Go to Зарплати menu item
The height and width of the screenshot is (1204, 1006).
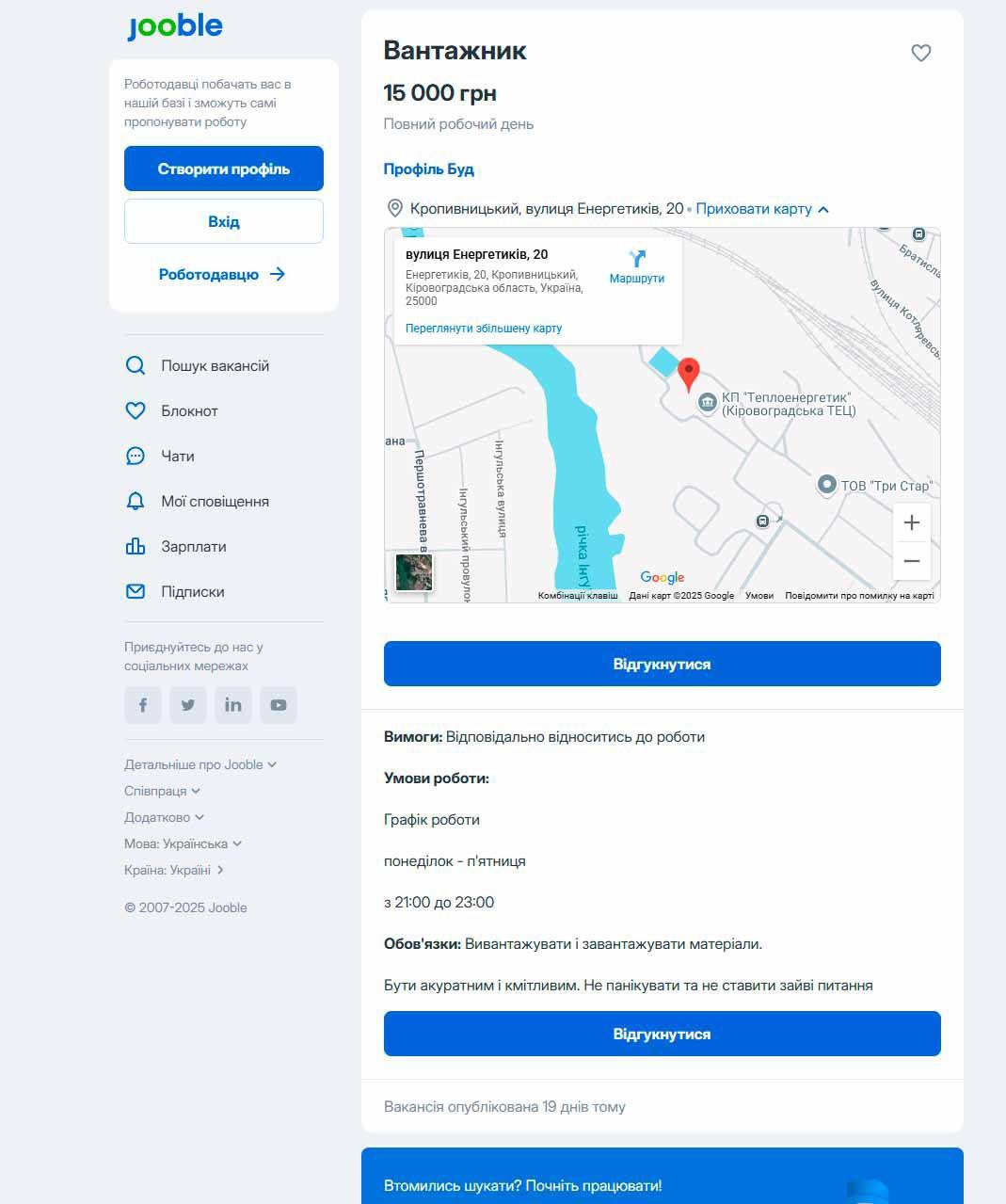(x=193, y=547)
